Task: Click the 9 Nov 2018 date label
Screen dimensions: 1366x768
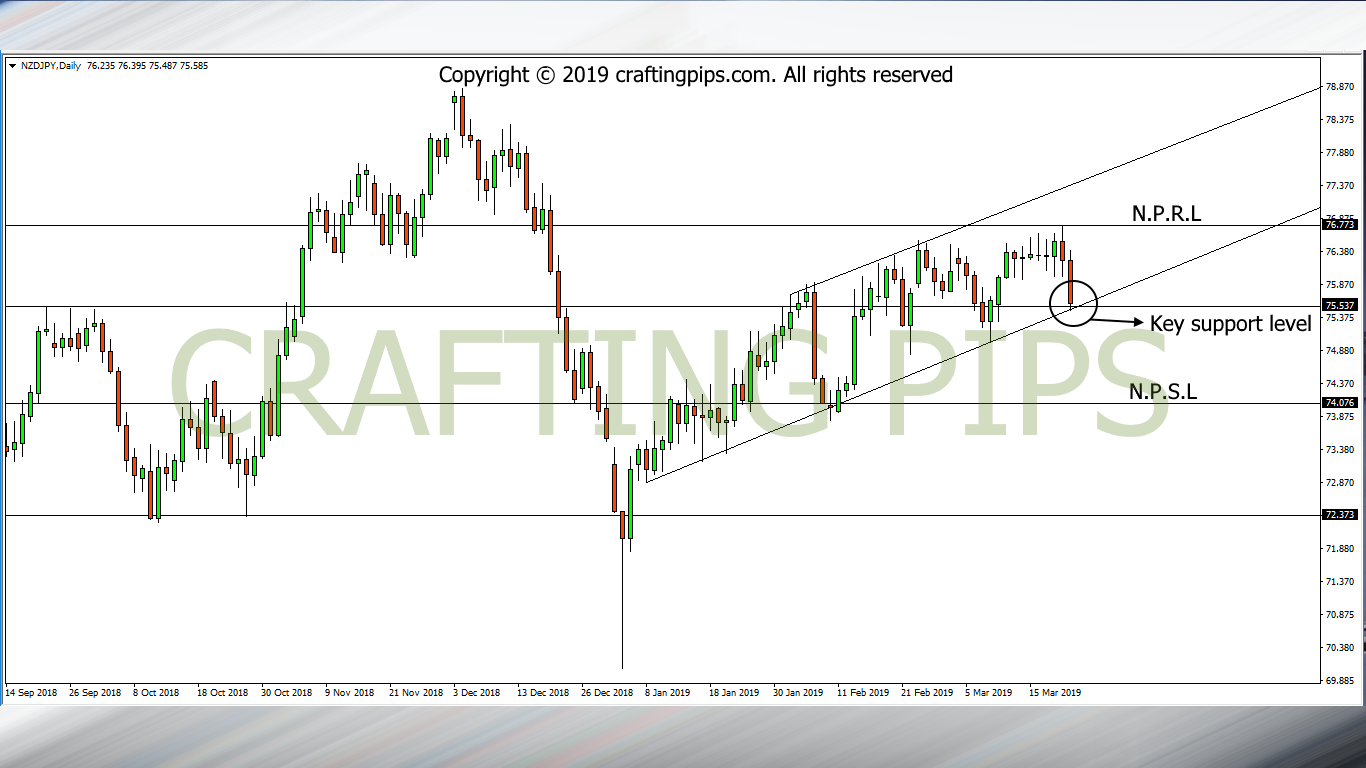Action: [351, 692]
